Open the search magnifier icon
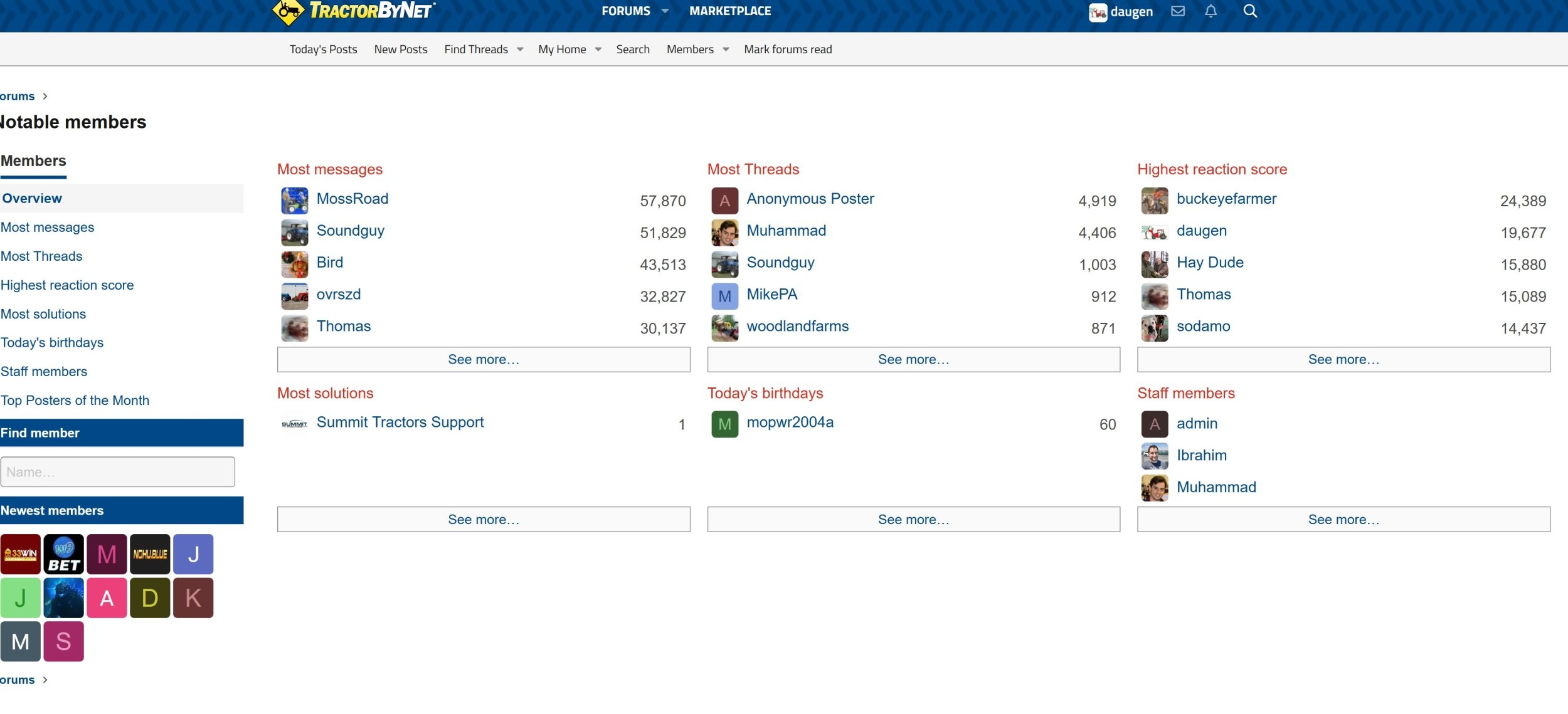Viewport: 1568px width, 714px height. tap(1249, 11)
